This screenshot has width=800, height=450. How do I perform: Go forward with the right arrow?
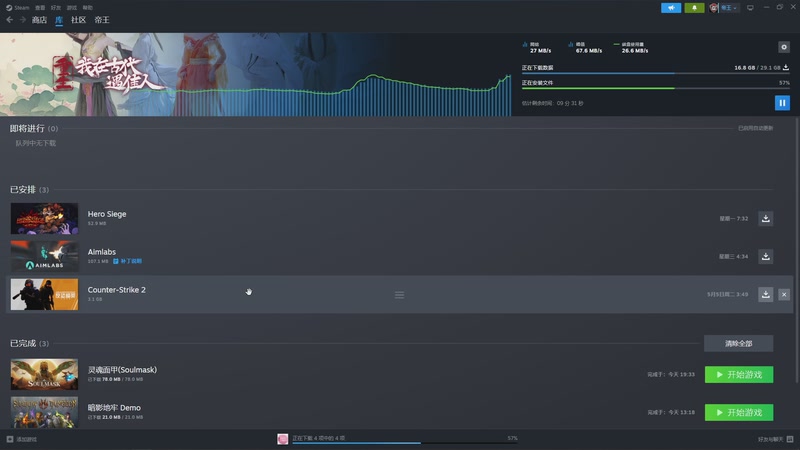coord(22,19)
